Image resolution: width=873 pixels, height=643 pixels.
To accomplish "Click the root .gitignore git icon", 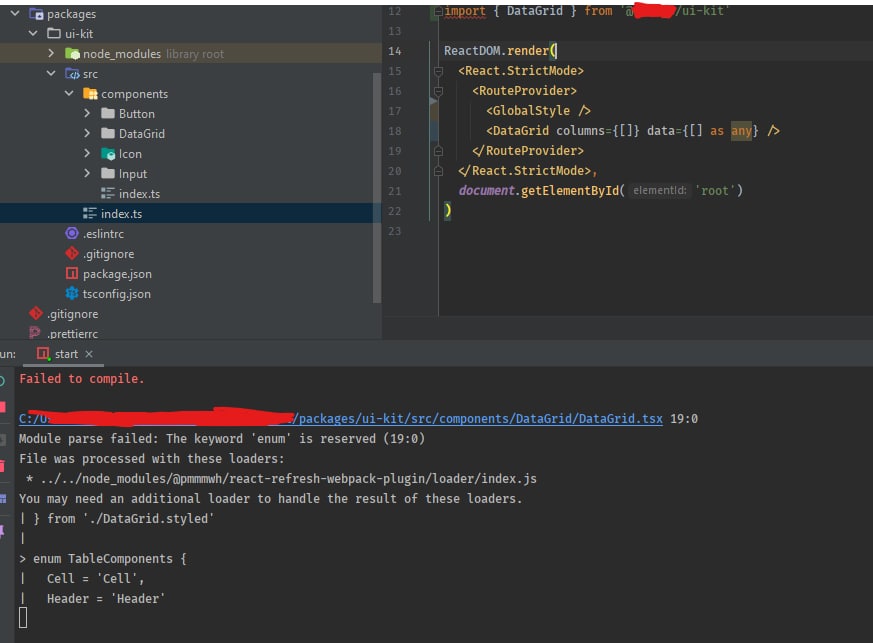I will click(36, 313).
